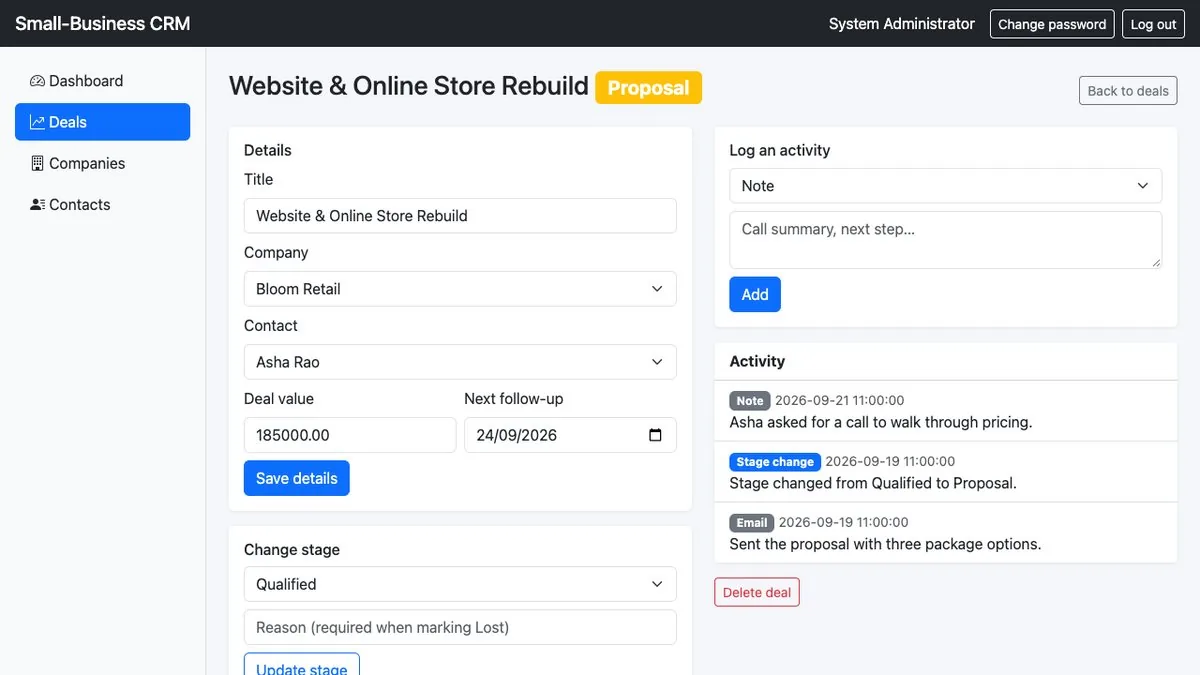Click the Stage change badge in Activity
The image size is (1200, 675).
point(775,461)
